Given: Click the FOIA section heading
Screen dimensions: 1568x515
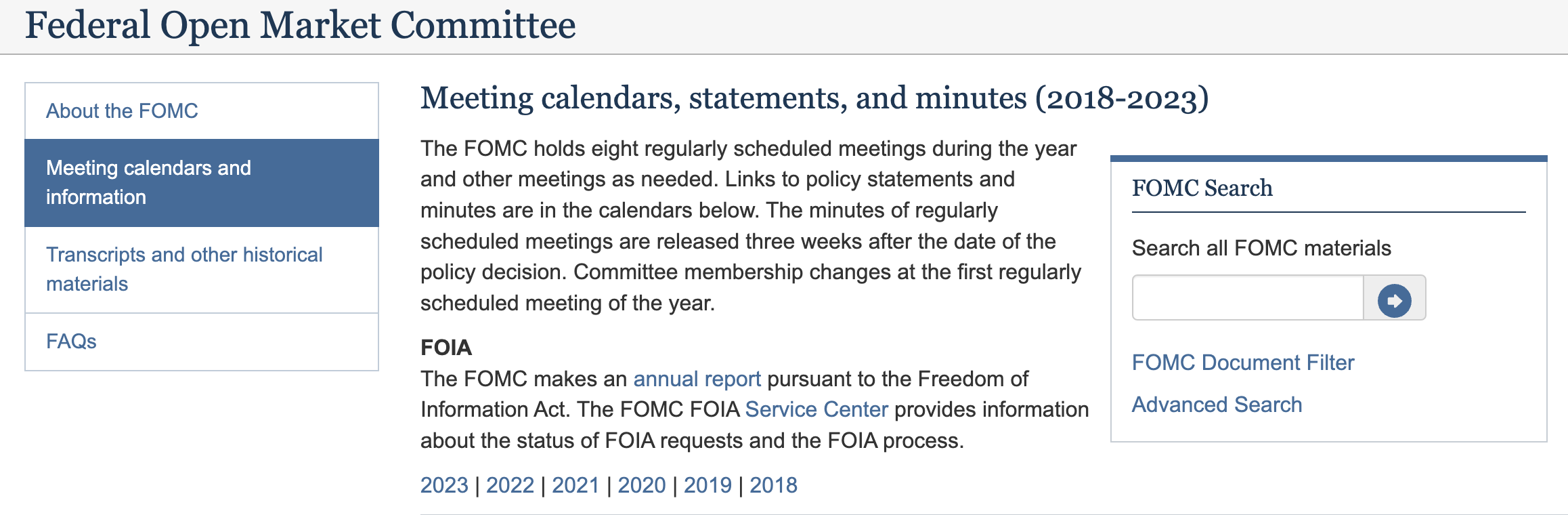Looking at the screenshot, I should pos(445,348).
